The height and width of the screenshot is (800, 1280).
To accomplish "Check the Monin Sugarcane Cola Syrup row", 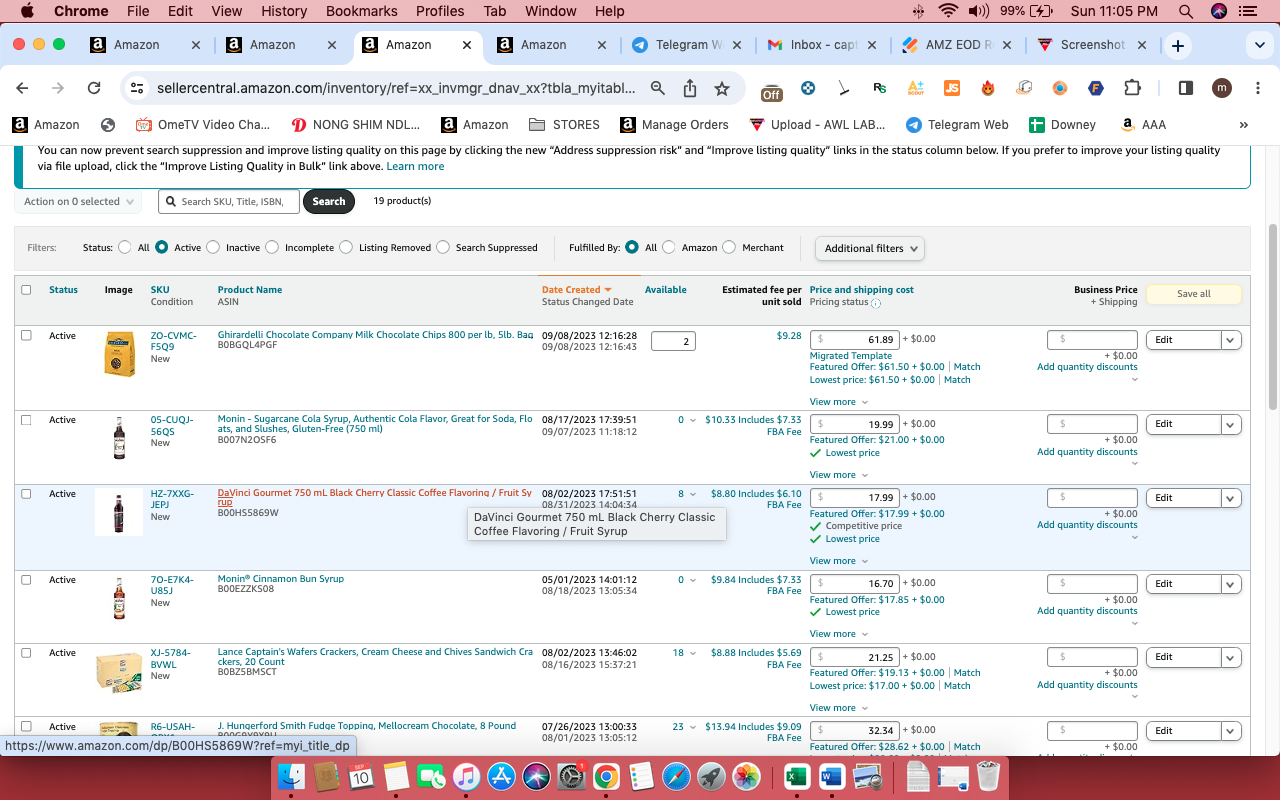I will [26, 419].
